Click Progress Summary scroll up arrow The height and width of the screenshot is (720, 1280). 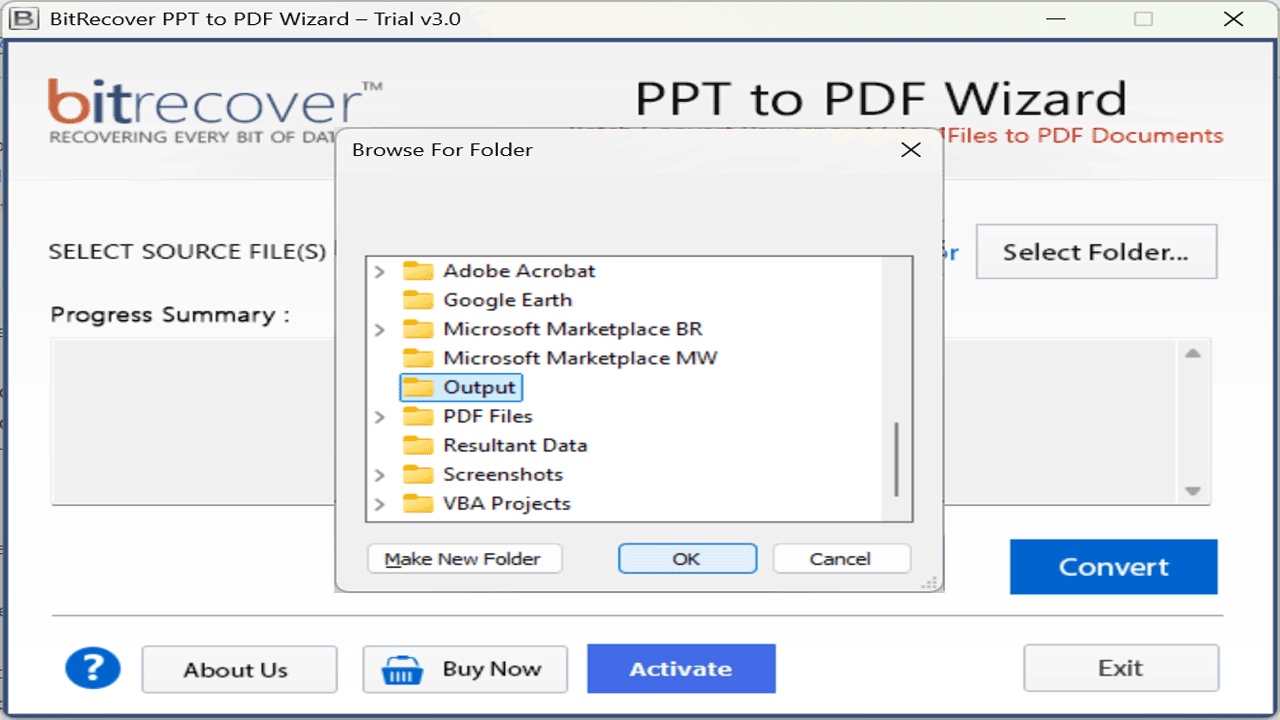1192,353
